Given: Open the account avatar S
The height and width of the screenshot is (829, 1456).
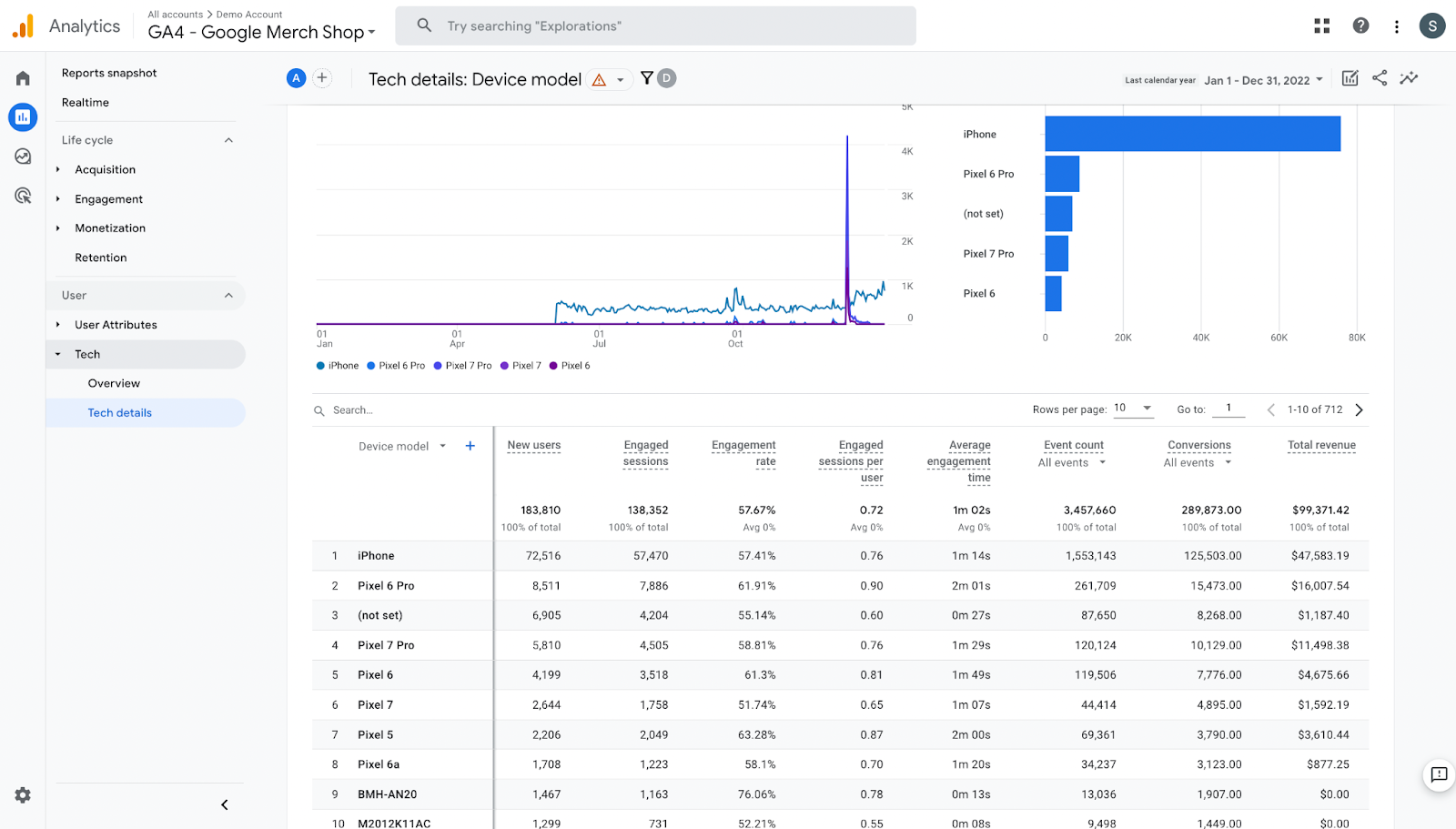Looking at the screenshot, I should pyautogui.click(x=1432, y=25).
